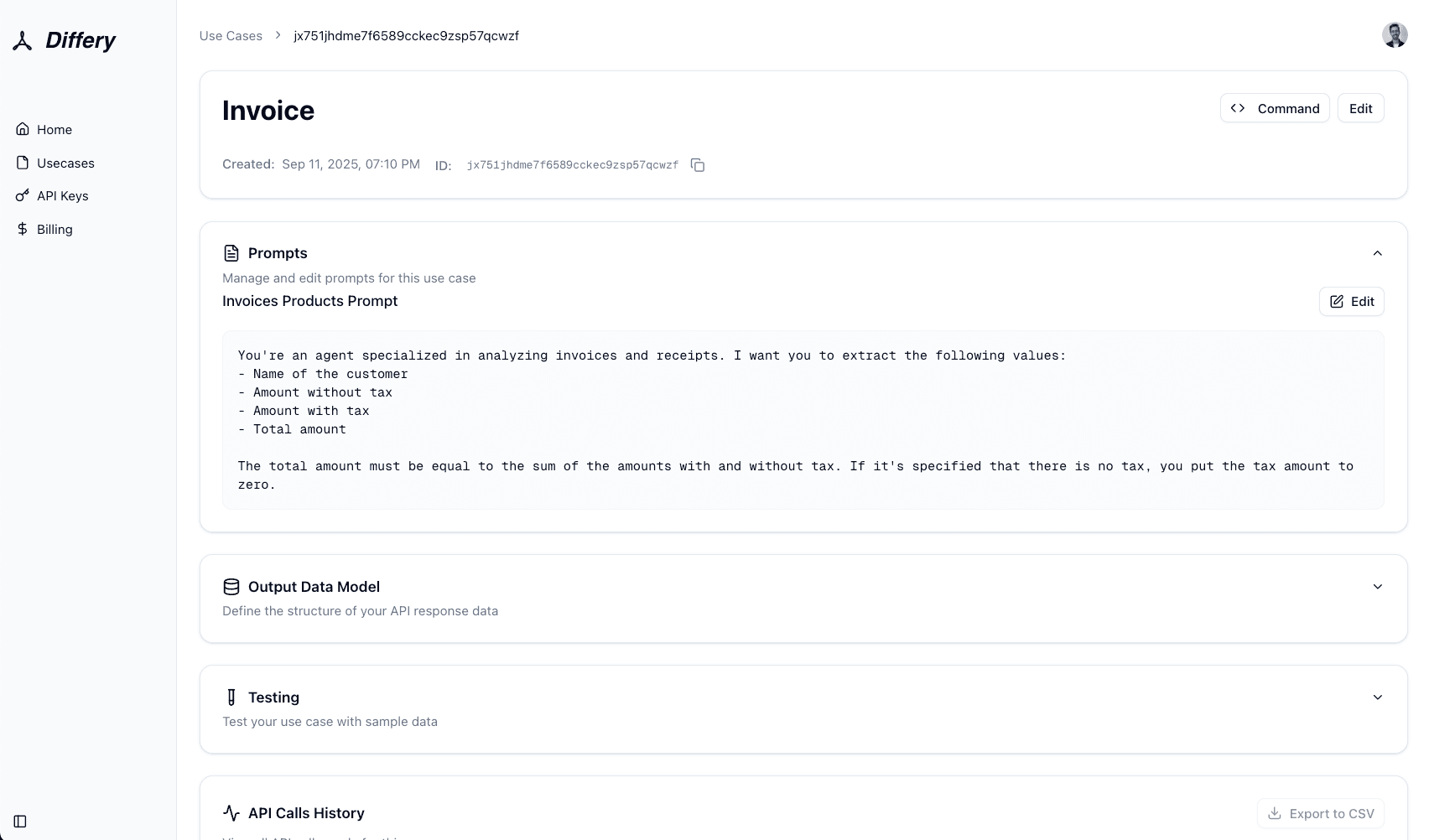
Task: Edit the Invoices Products Prompt
Action: click(x=1351, y=302)
